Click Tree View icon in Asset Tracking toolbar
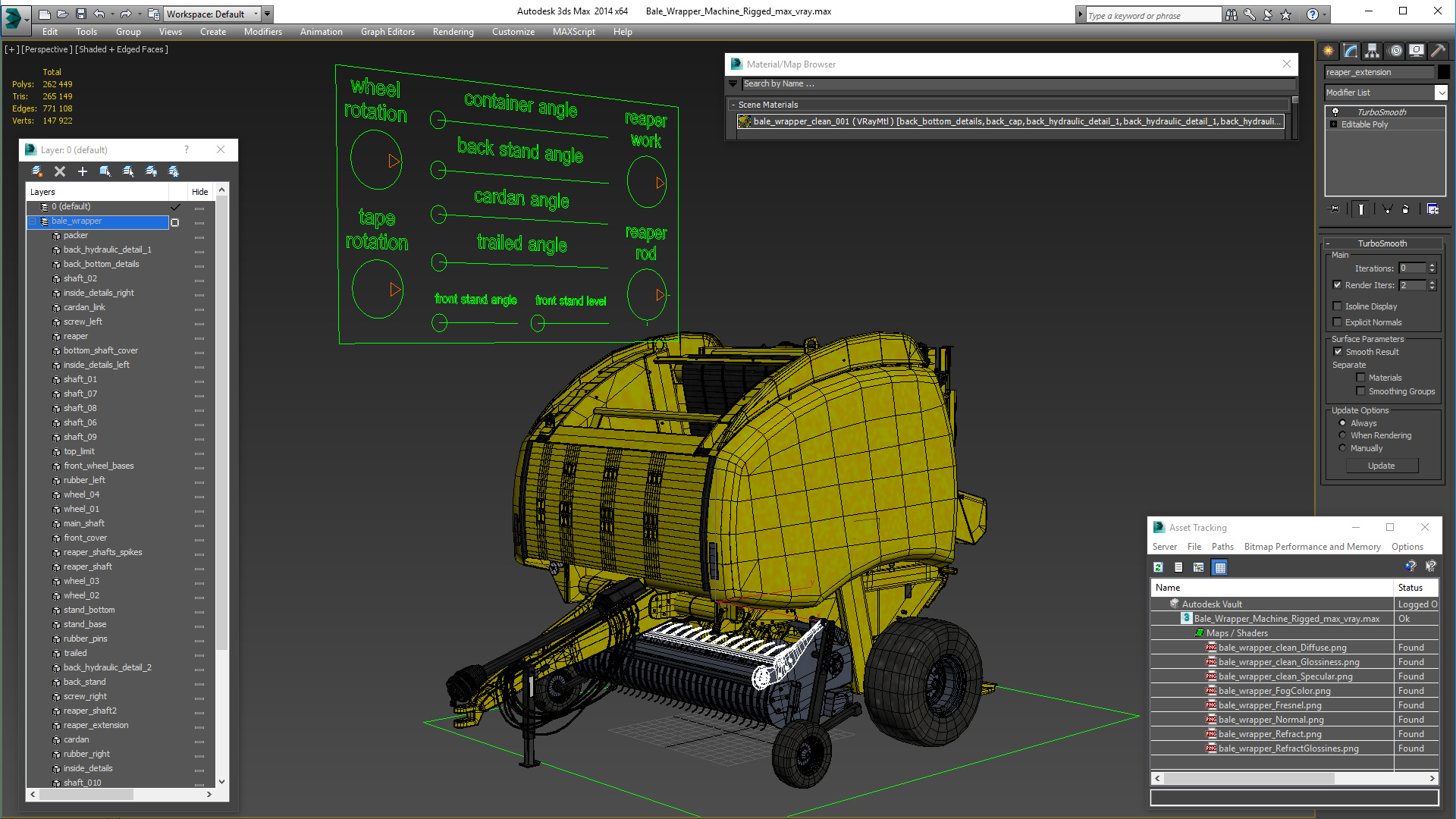 [1198, 567]
